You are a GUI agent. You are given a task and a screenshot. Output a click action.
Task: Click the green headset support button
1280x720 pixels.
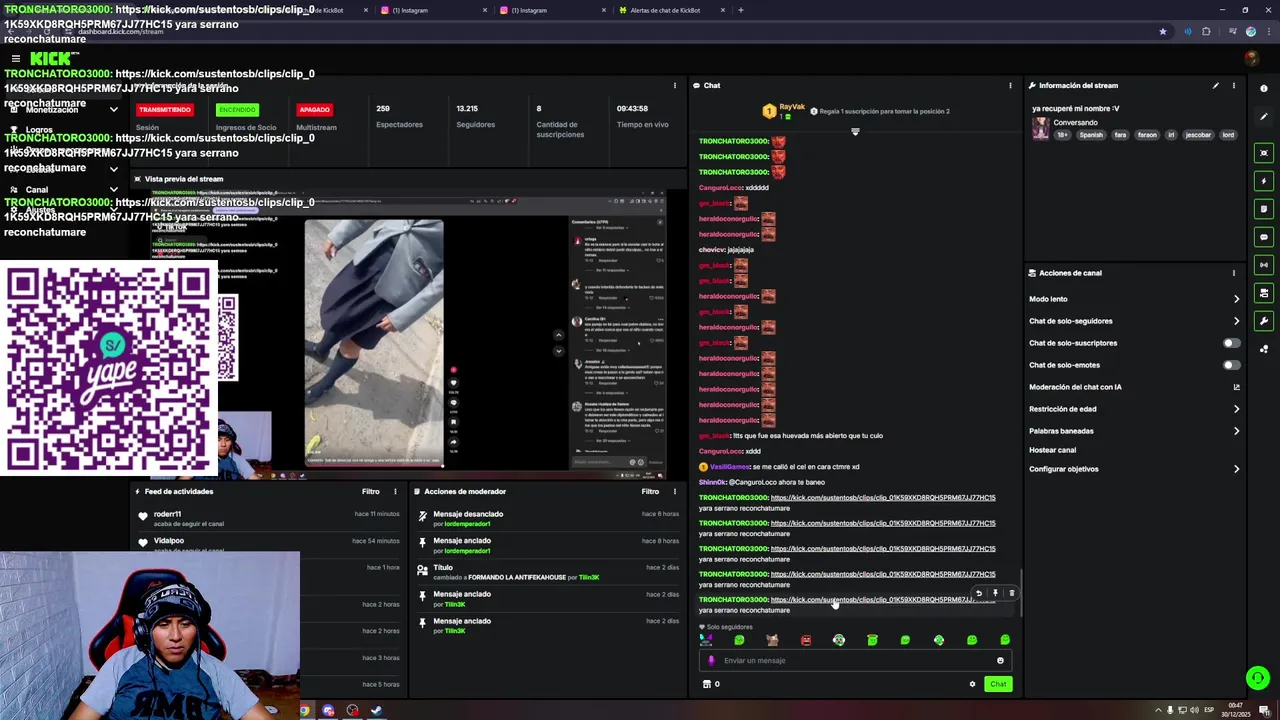[1258, 678]
